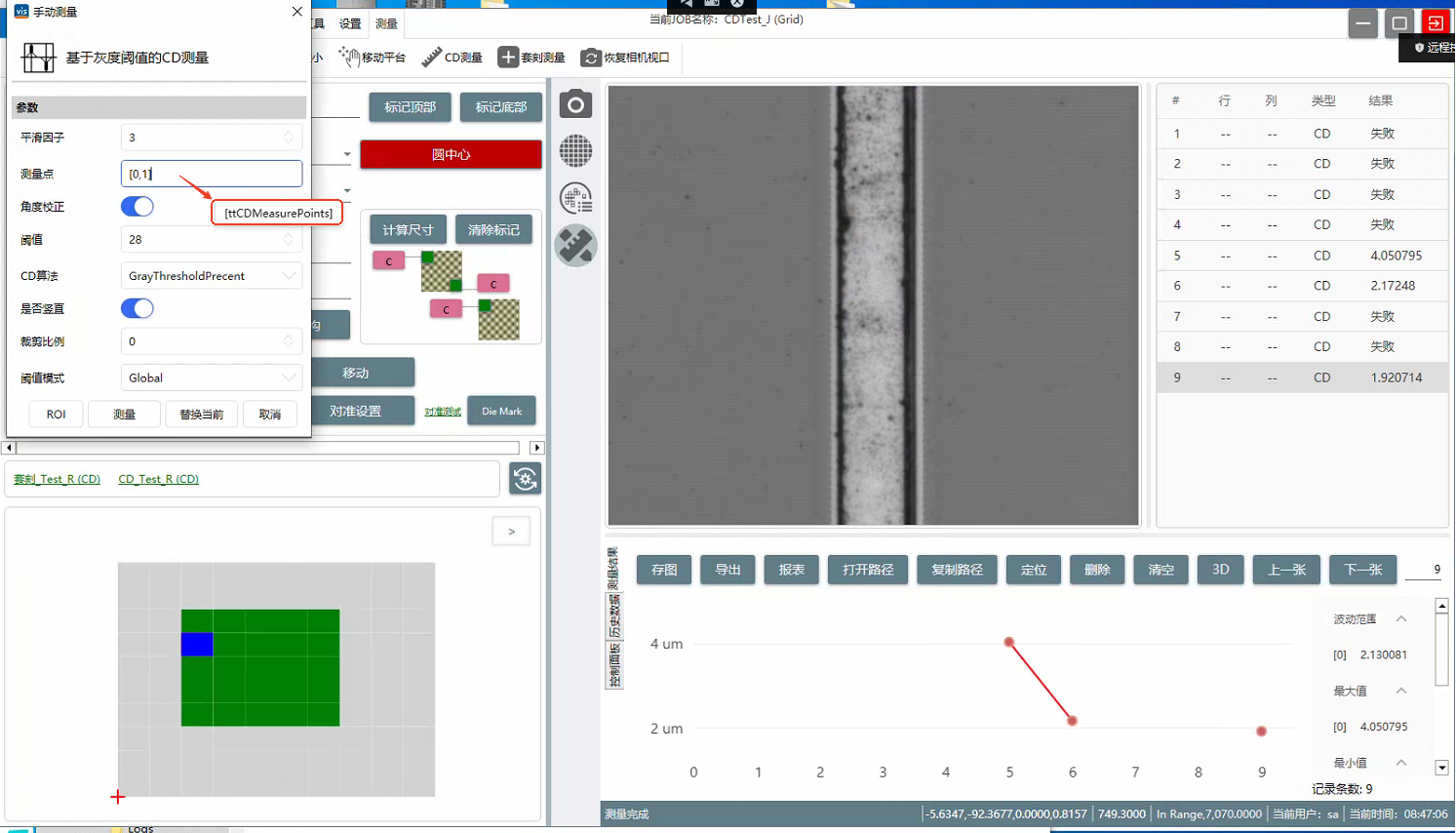Click the horizontal scrollbar right arrow
Screen dimensions: 1456x833
(536, 448)
